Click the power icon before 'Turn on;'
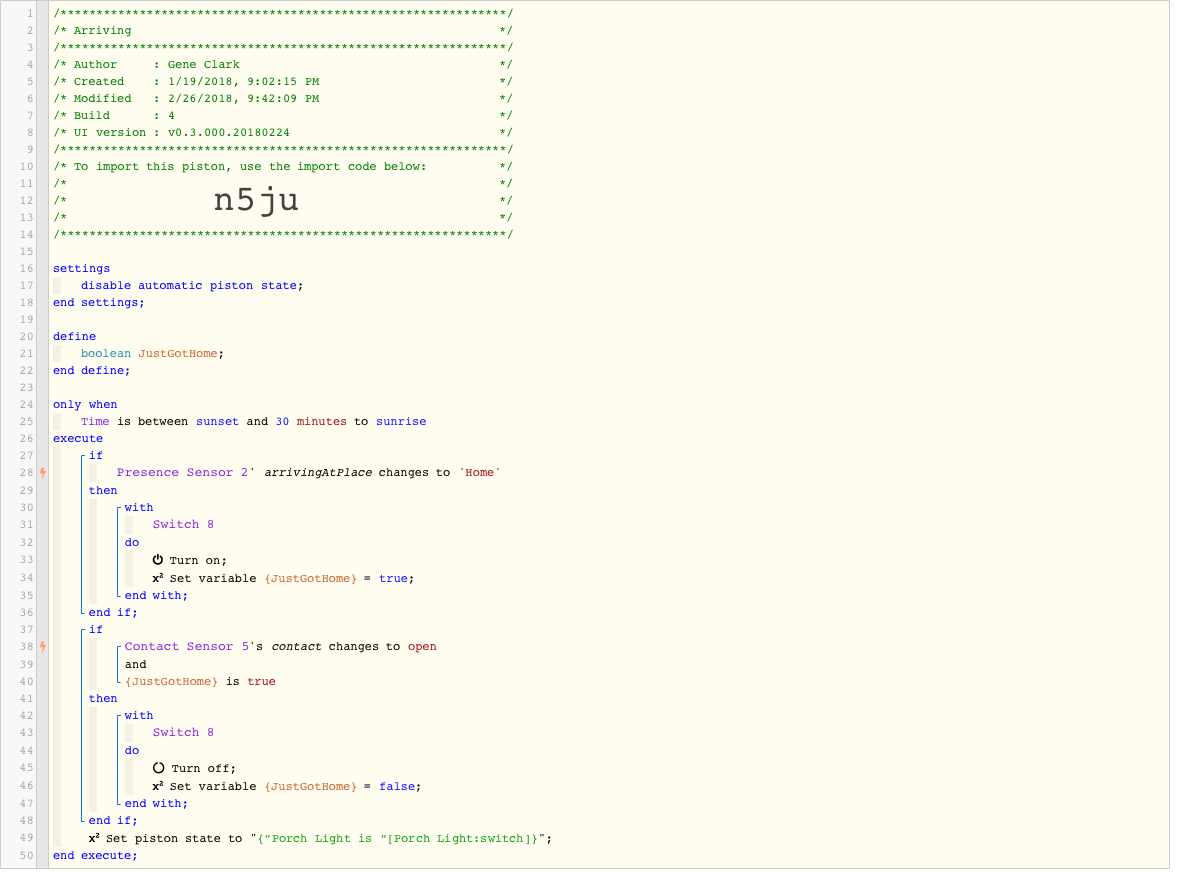1178x877 pixels. (x=158, y=560)
